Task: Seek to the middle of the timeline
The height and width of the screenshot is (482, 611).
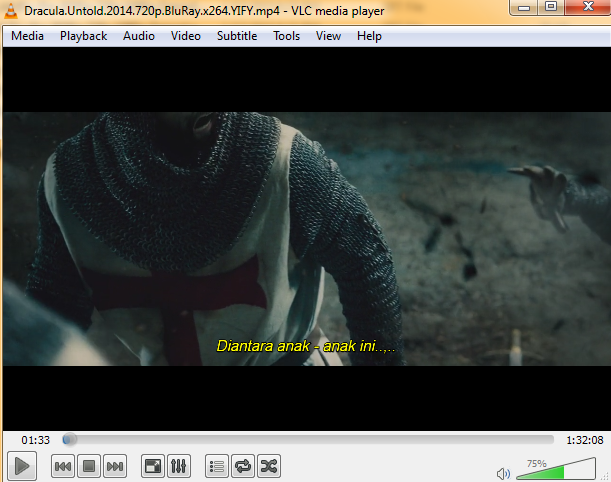Action: tap(308, 440)
